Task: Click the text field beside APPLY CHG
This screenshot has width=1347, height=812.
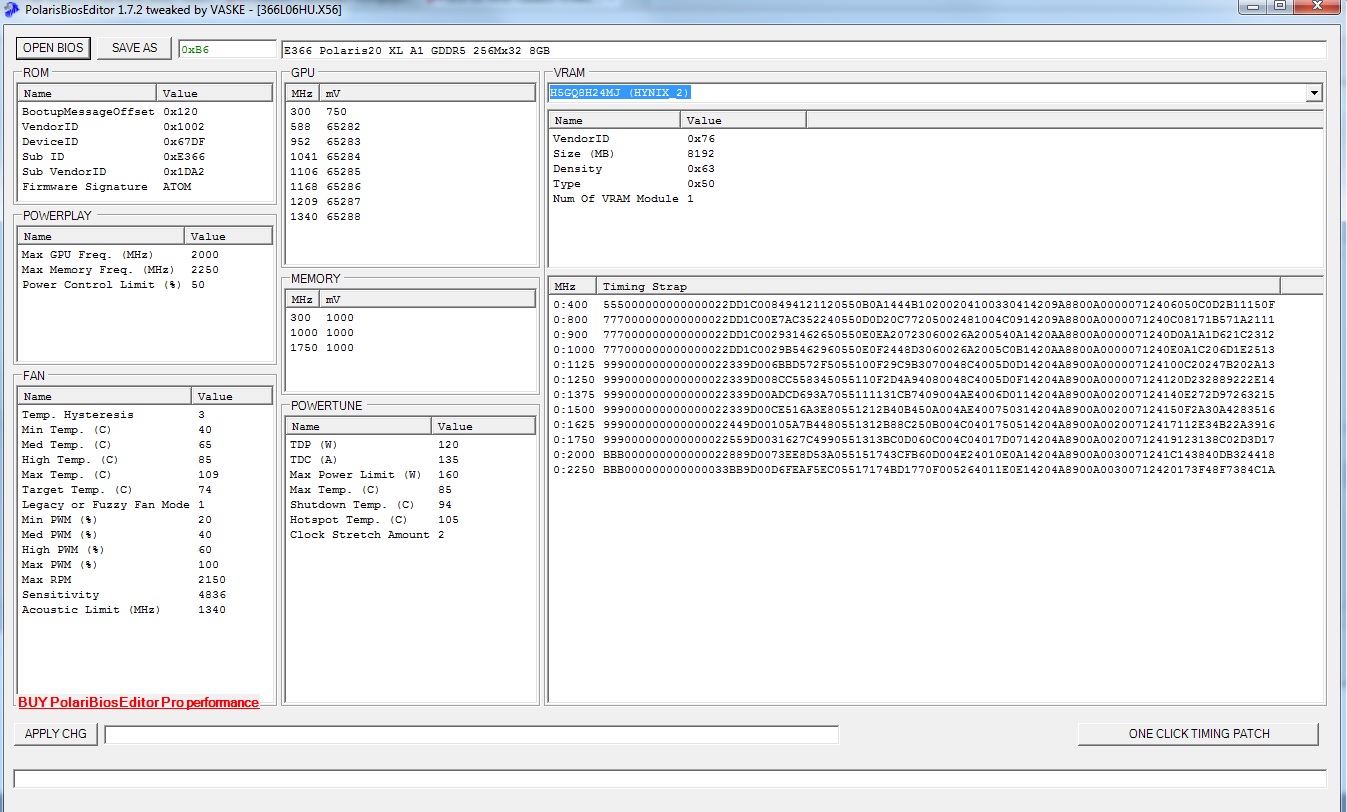Action: tap(471, 735)
